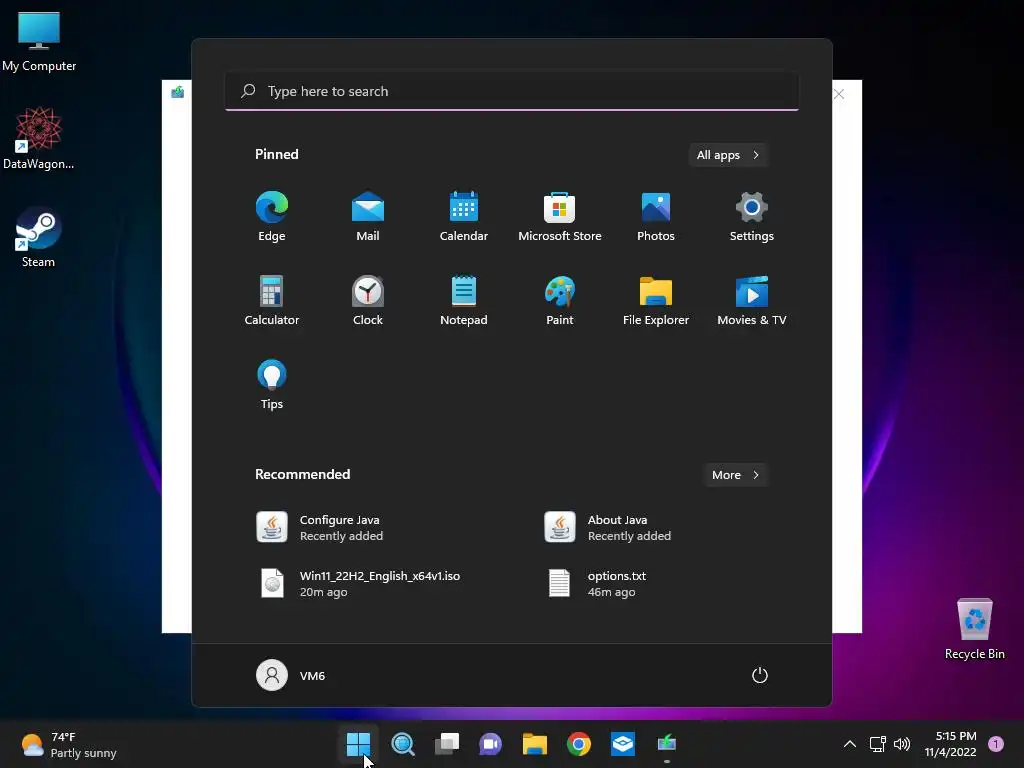1024x768 pixels.
Task: Switch to the running app on taskbar
Action: tap(667, 744)
